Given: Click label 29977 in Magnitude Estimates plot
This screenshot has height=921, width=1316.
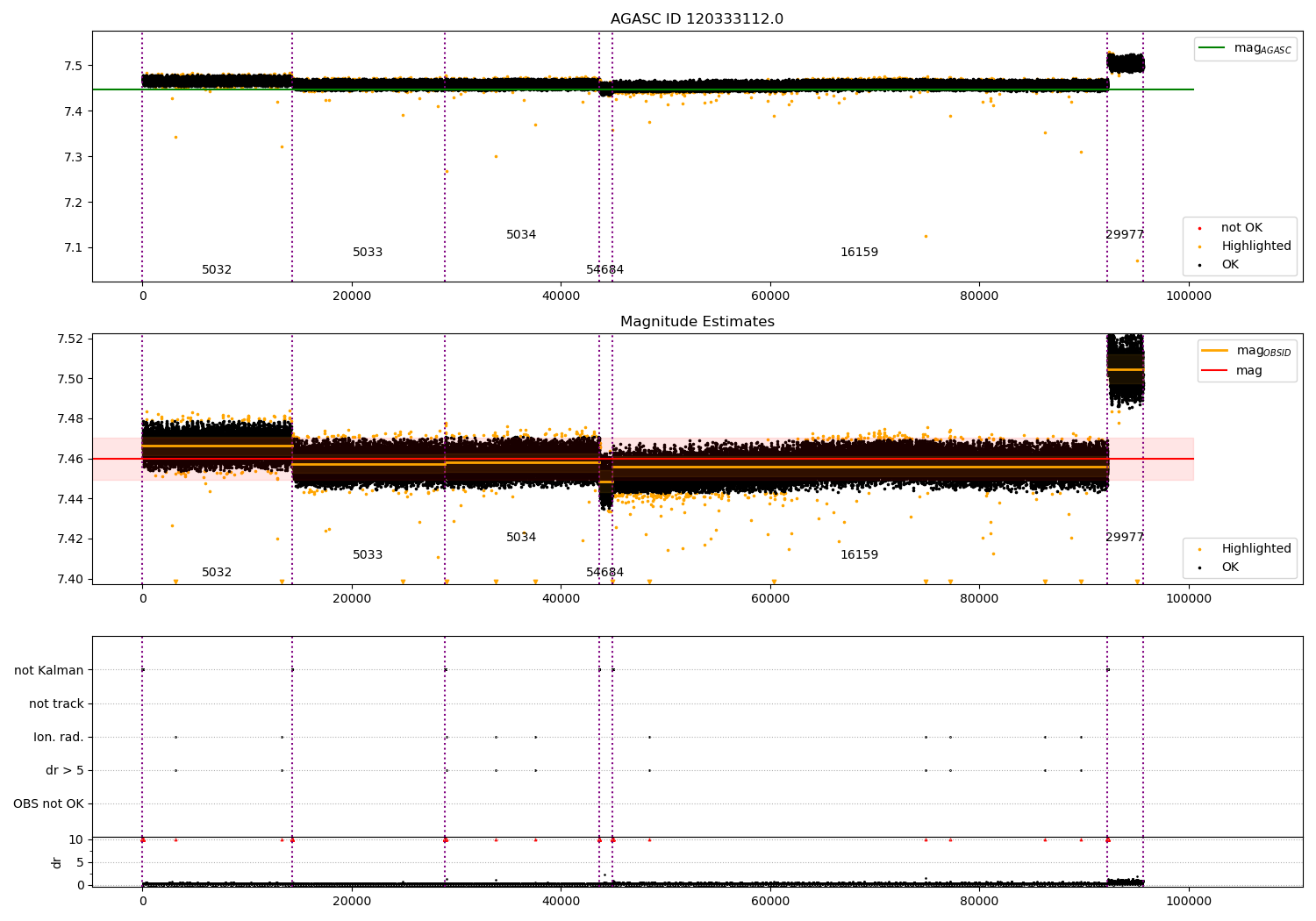Looking at the screenshot, I should pyautogui.click(x=1125, y=538).
